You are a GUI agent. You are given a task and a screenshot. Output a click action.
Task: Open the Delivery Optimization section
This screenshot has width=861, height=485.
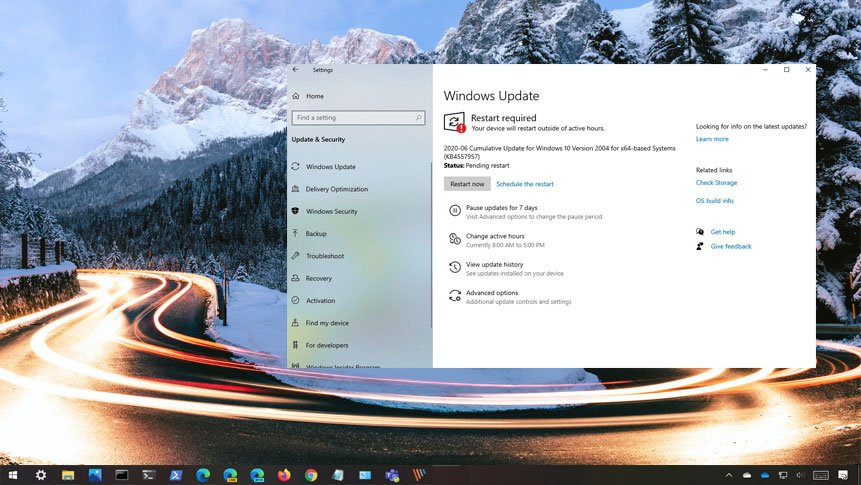(x=336, y=189)
